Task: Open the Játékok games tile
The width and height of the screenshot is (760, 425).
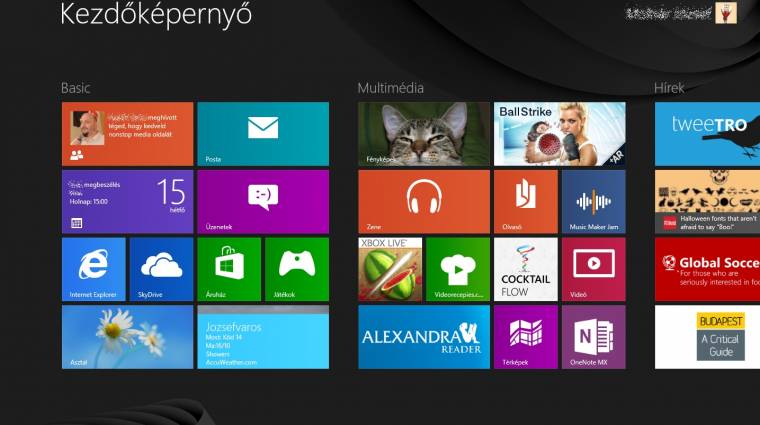Action: tap(297, 269)
